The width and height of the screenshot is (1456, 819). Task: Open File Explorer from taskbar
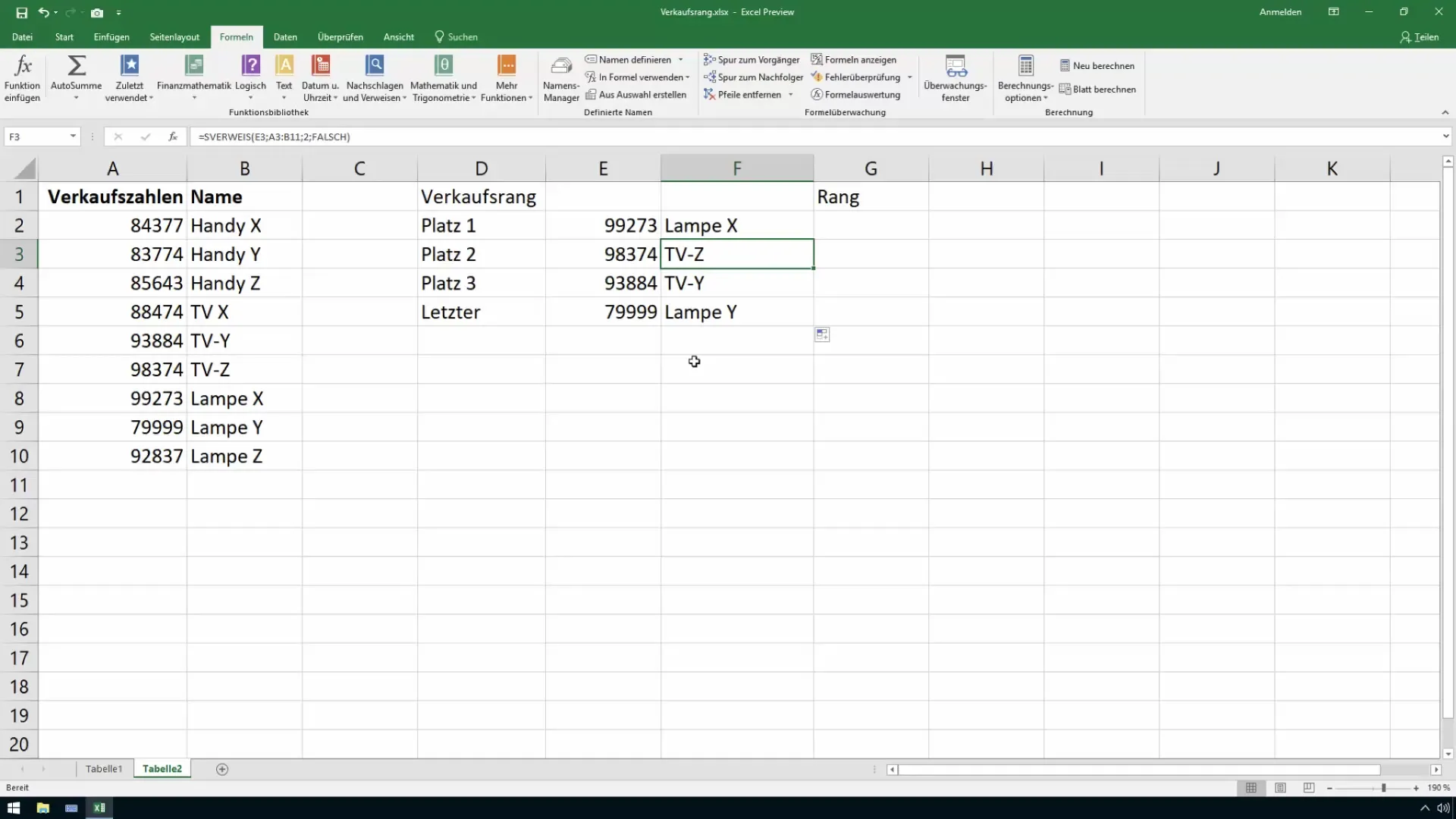tap(42, 808)
